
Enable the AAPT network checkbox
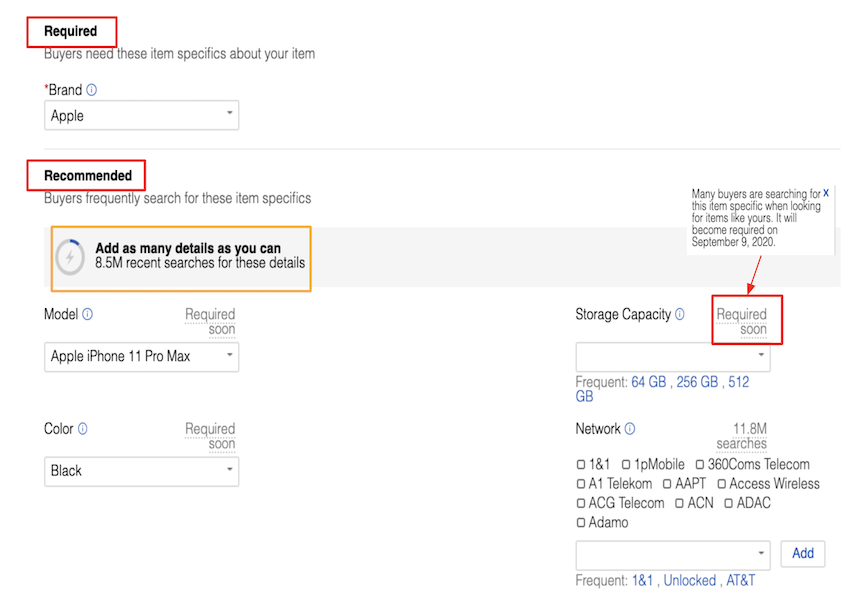(x=667, y=484)
